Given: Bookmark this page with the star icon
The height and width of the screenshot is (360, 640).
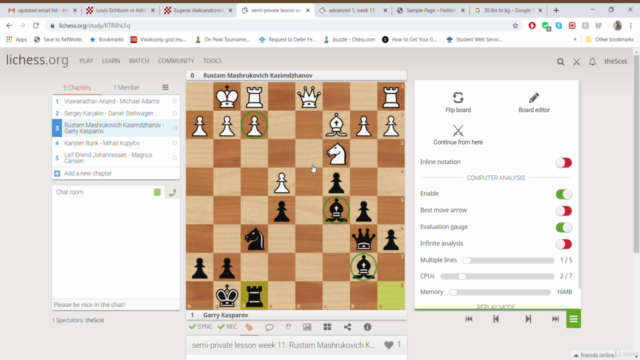Looking at the screenshot, I should [x=515, y=26].
